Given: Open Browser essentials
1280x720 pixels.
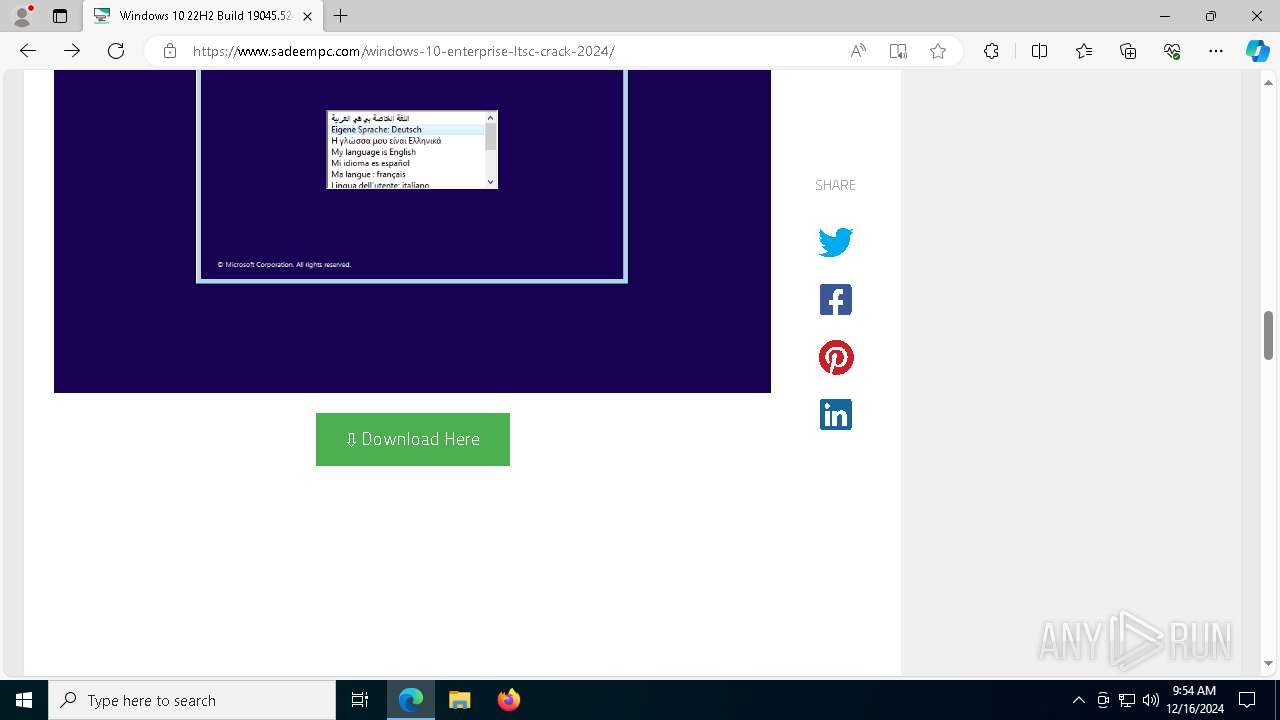Looking at the screenshot, I should click(x=1172, y=51).
